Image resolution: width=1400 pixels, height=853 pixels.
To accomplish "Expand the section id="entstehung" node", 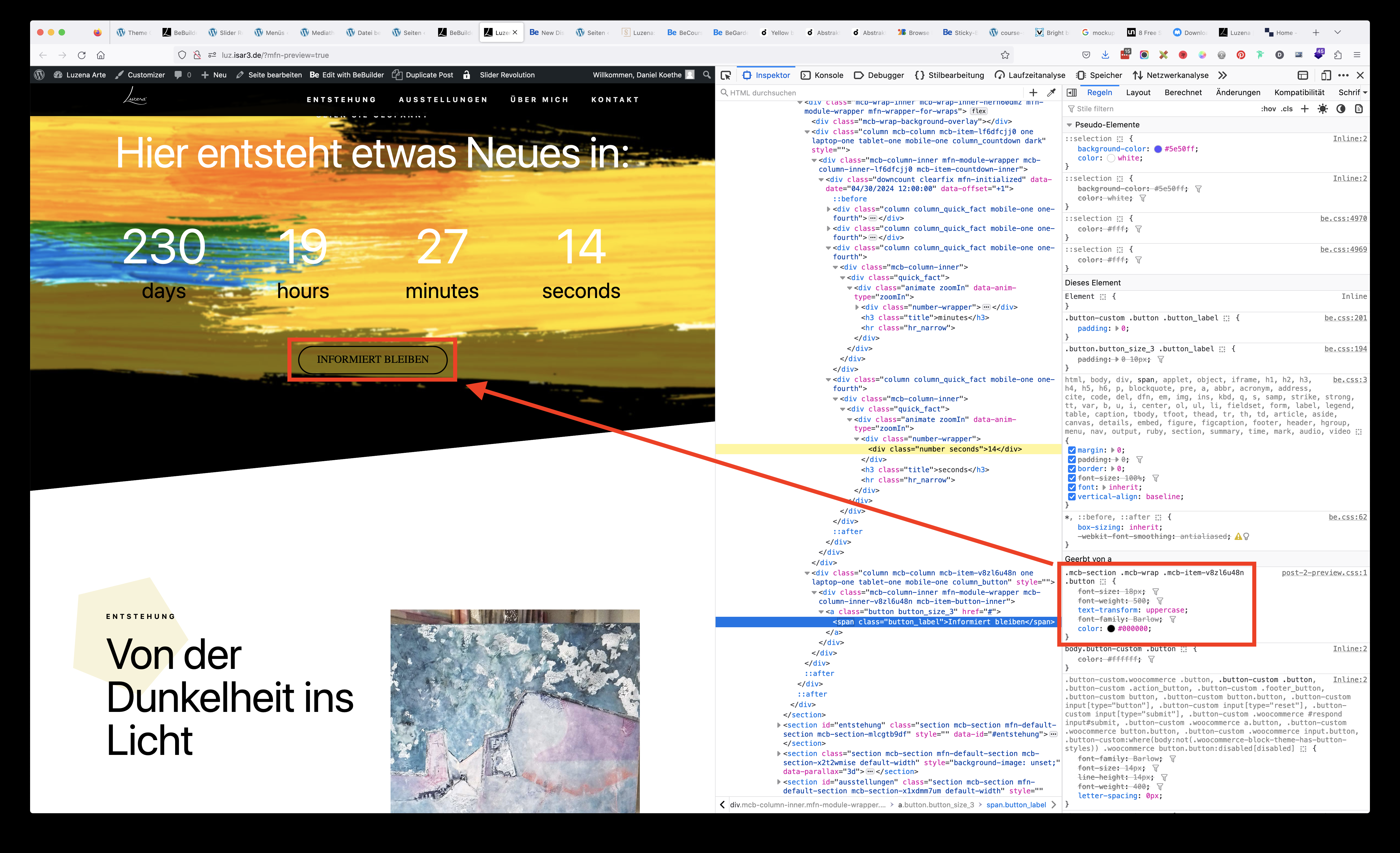I will (778, 725).
